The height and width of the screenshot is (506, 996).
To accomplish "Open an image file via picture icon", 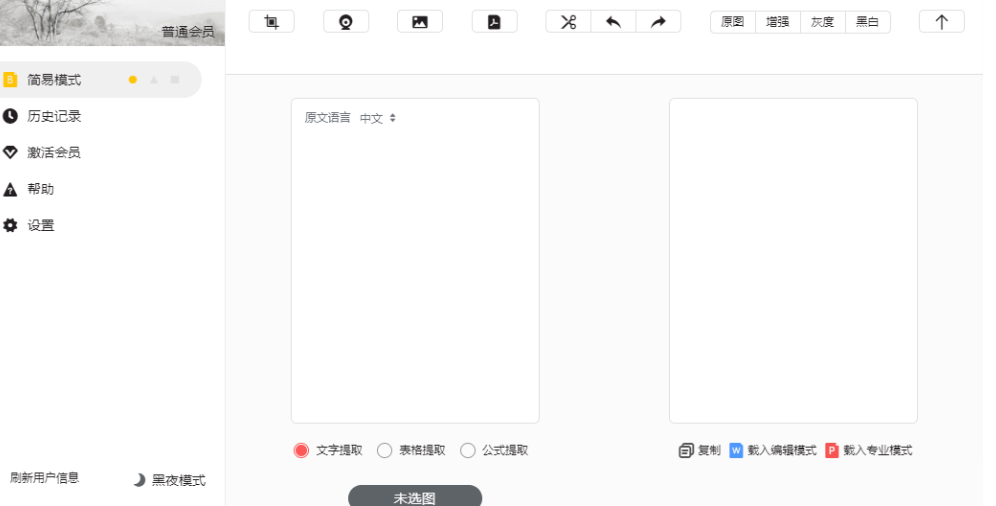I will coord(420,22).
